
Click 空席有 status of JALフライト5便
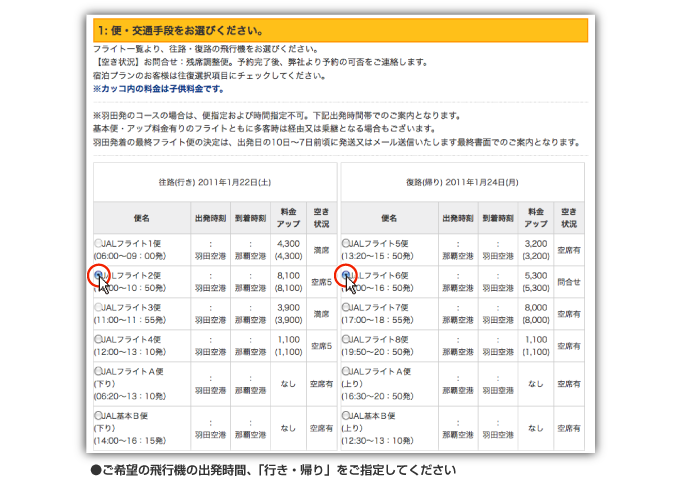(569, 250)
